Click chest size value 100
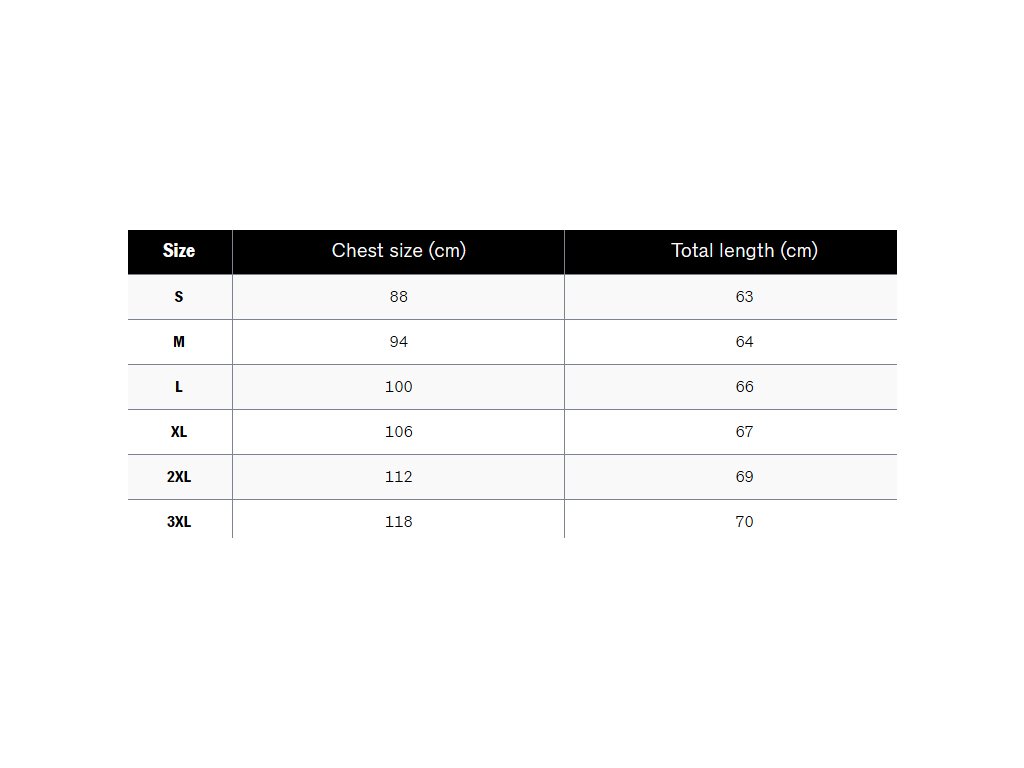 click(x=398, y=387)
